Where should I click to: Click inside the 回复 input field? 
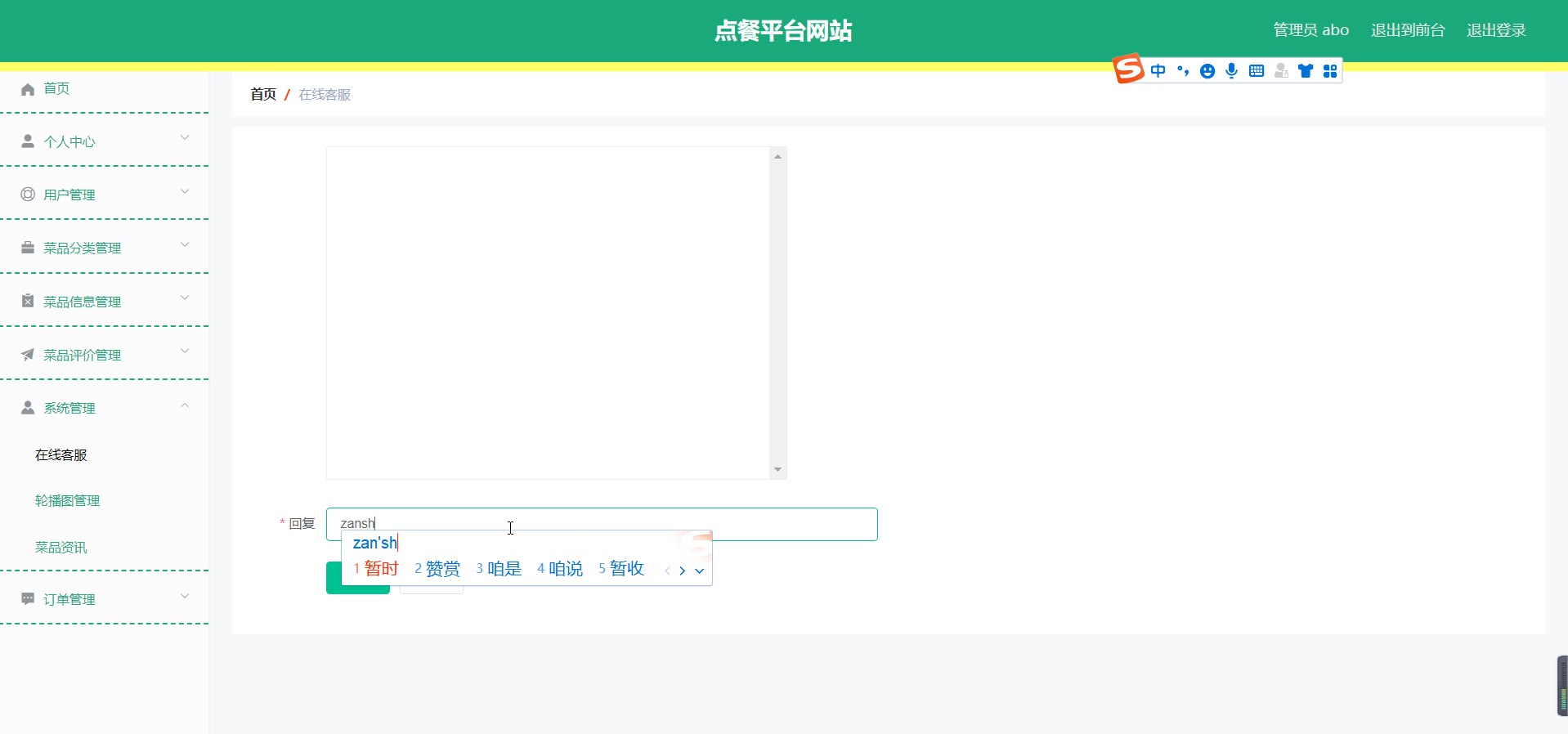602,524
